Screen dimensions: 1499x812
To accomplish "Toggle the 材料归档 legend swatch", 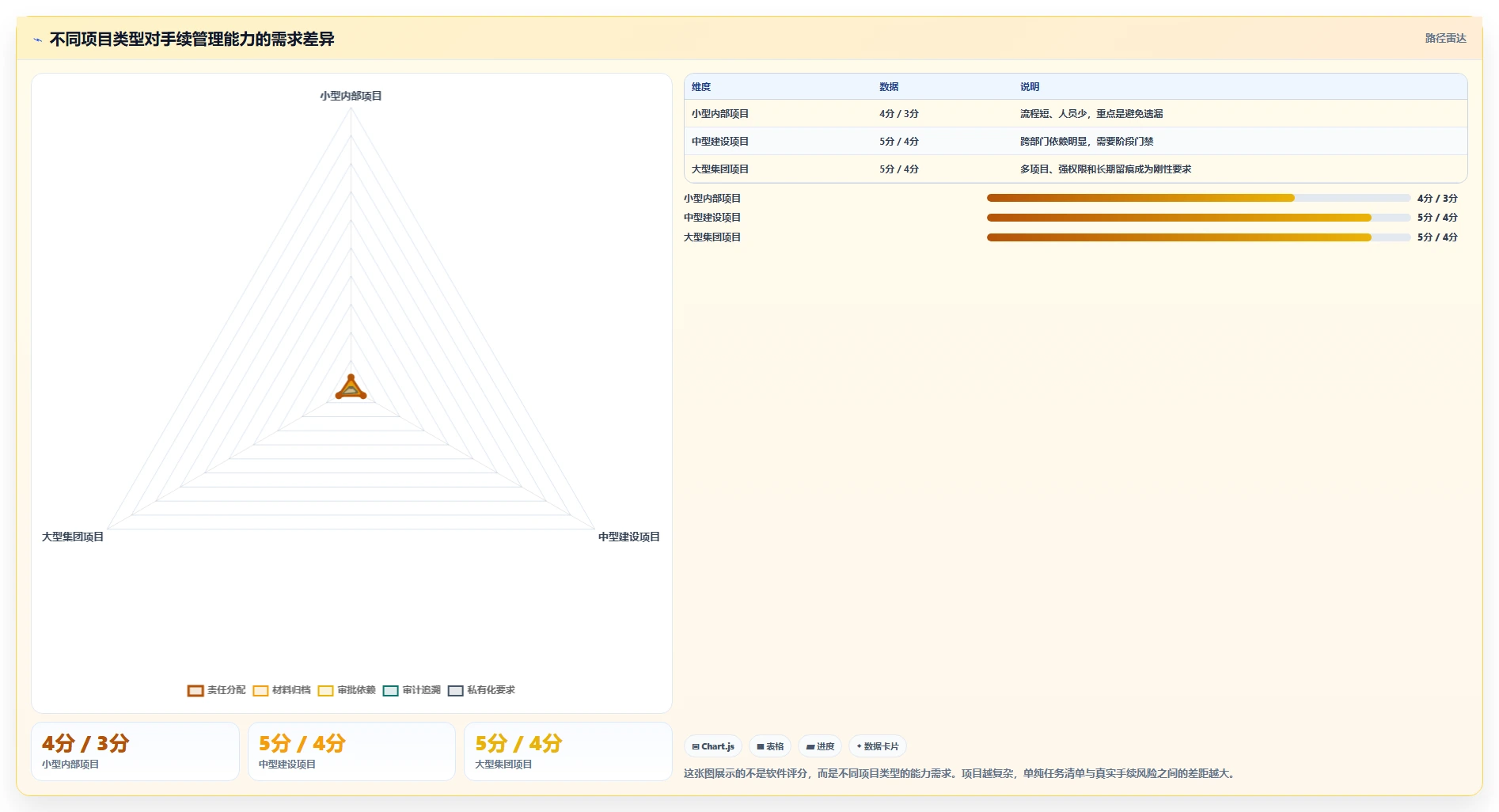I will 260,691.
